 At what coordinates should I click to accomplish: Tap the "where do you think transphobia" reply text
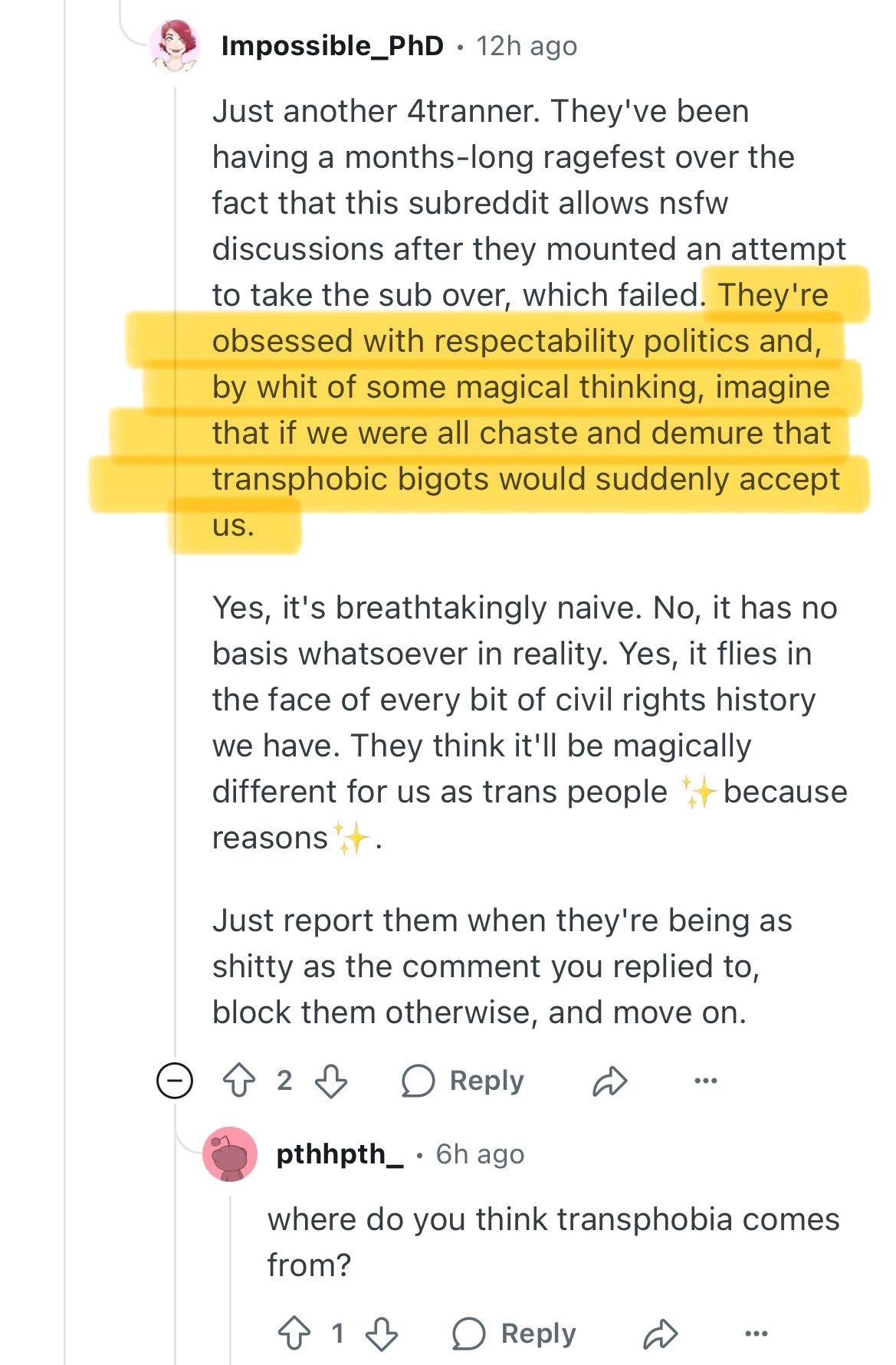click(552, 1242)
